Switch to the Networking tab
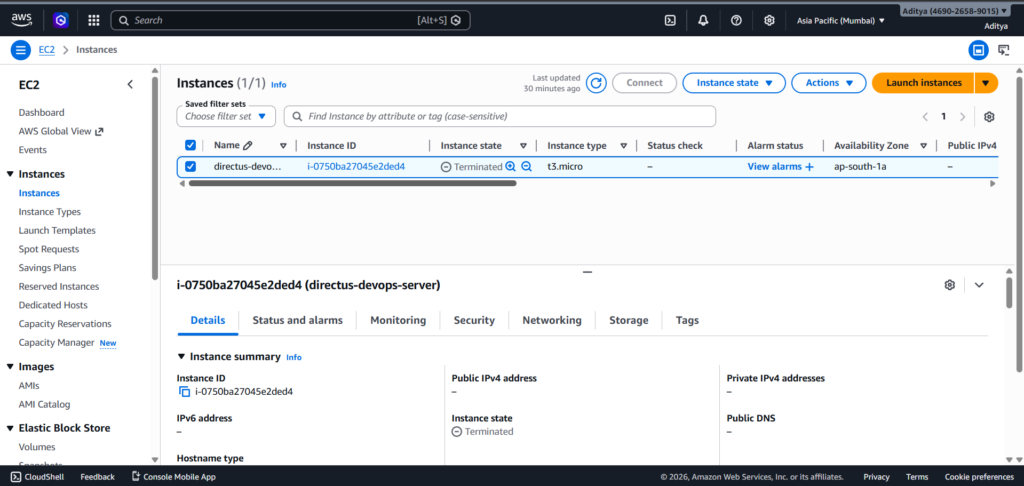Image resolution: width=1024 pixels, height=486 pixels. (x=551, y=320)
